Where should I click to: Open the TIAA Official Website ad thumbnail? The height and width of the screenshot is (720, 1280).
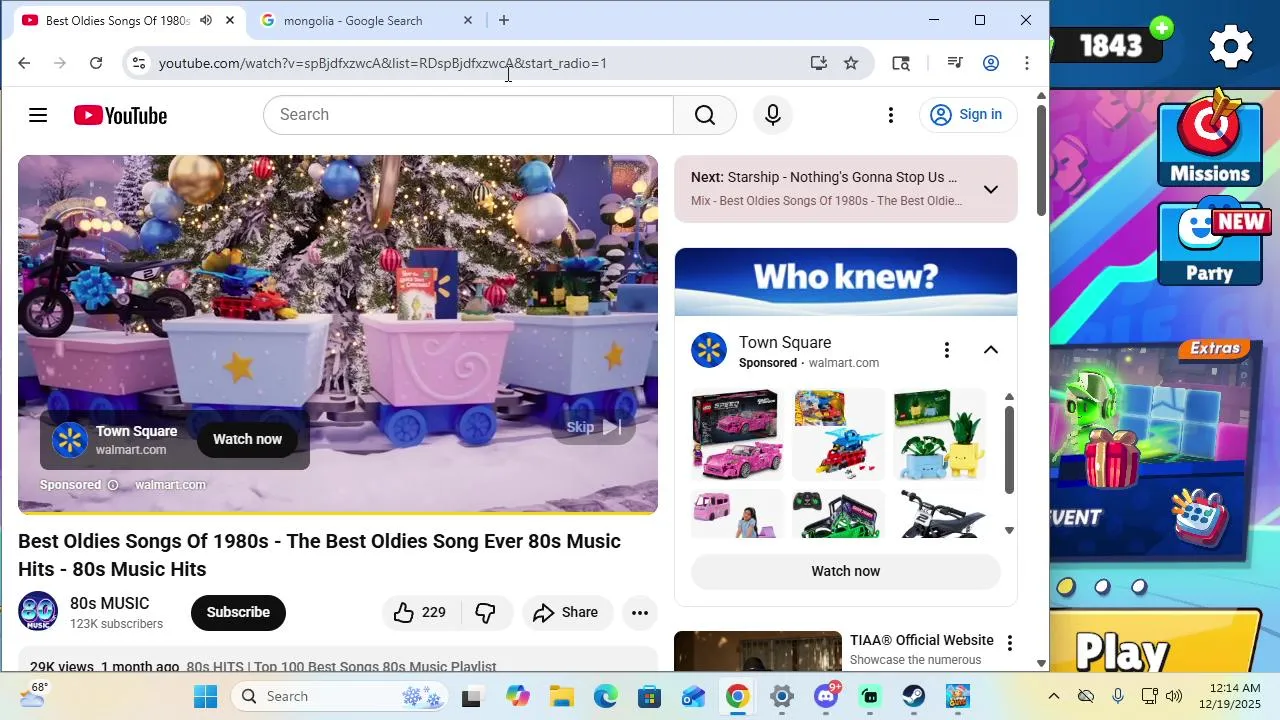758,651
